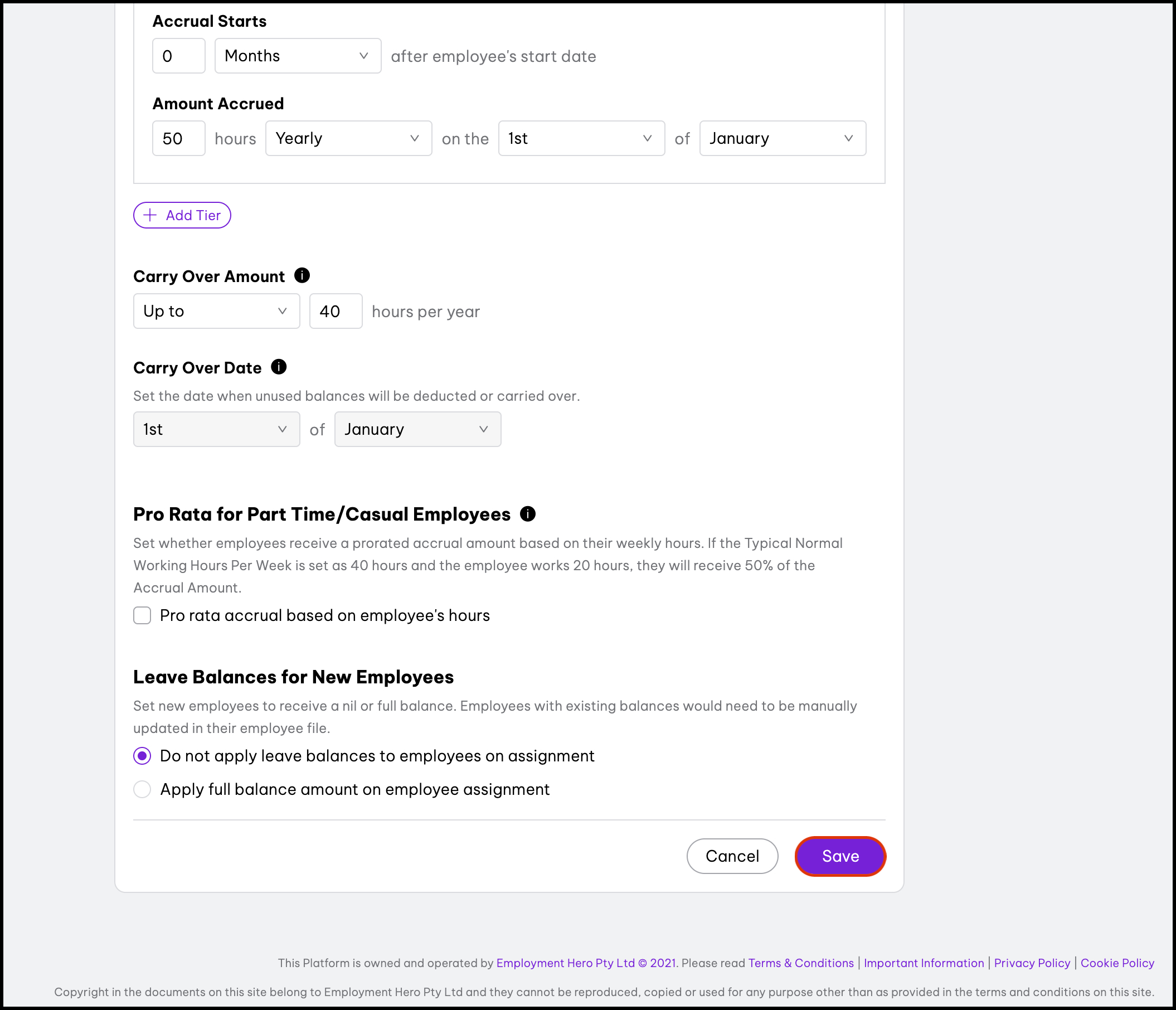Click the 50 hours amount accrued field
Screen dimensions: 1176x1010
click(178, 138)
